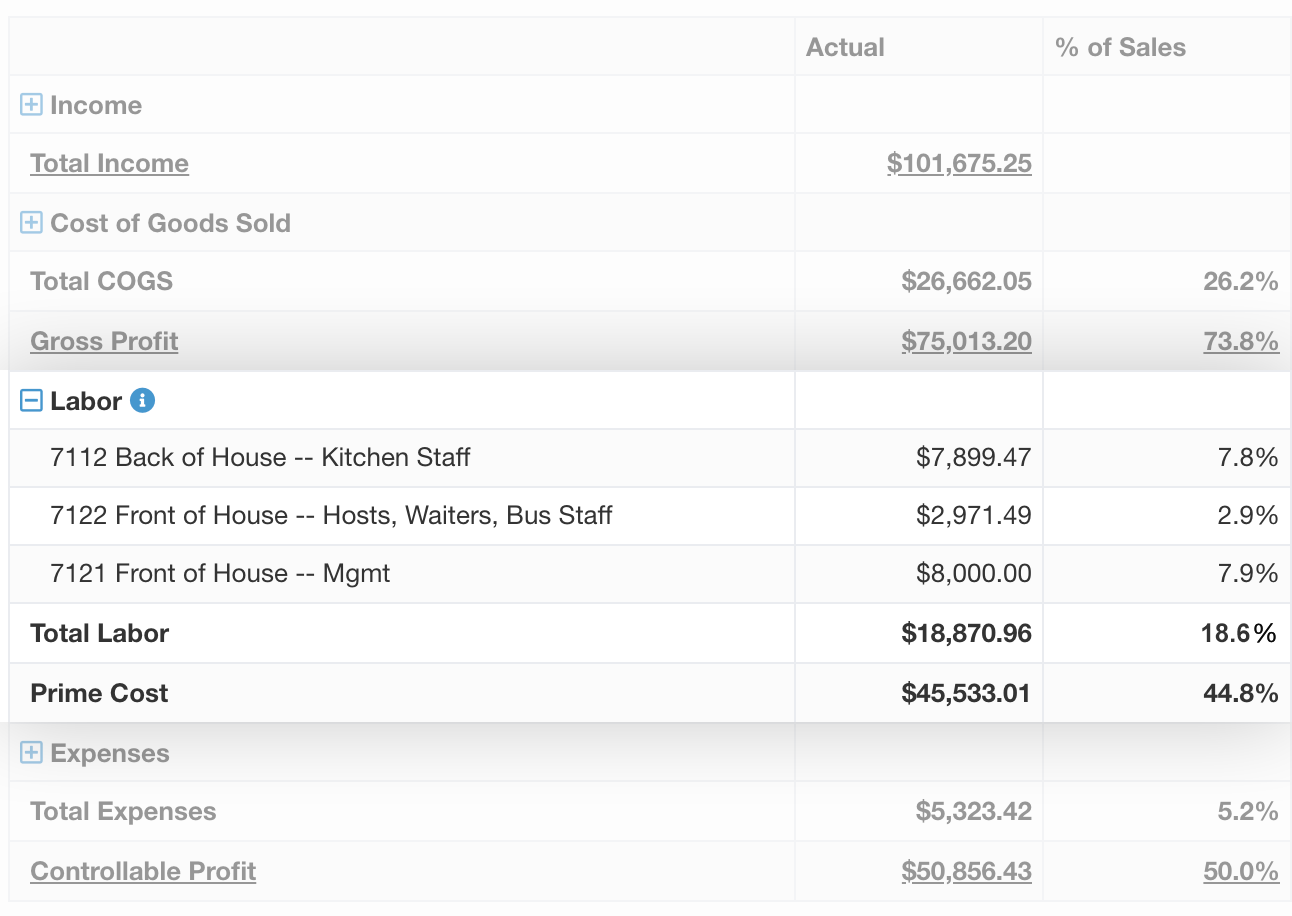
Task: Click the 73.8% gross profit percentage
Action: 1240,341
